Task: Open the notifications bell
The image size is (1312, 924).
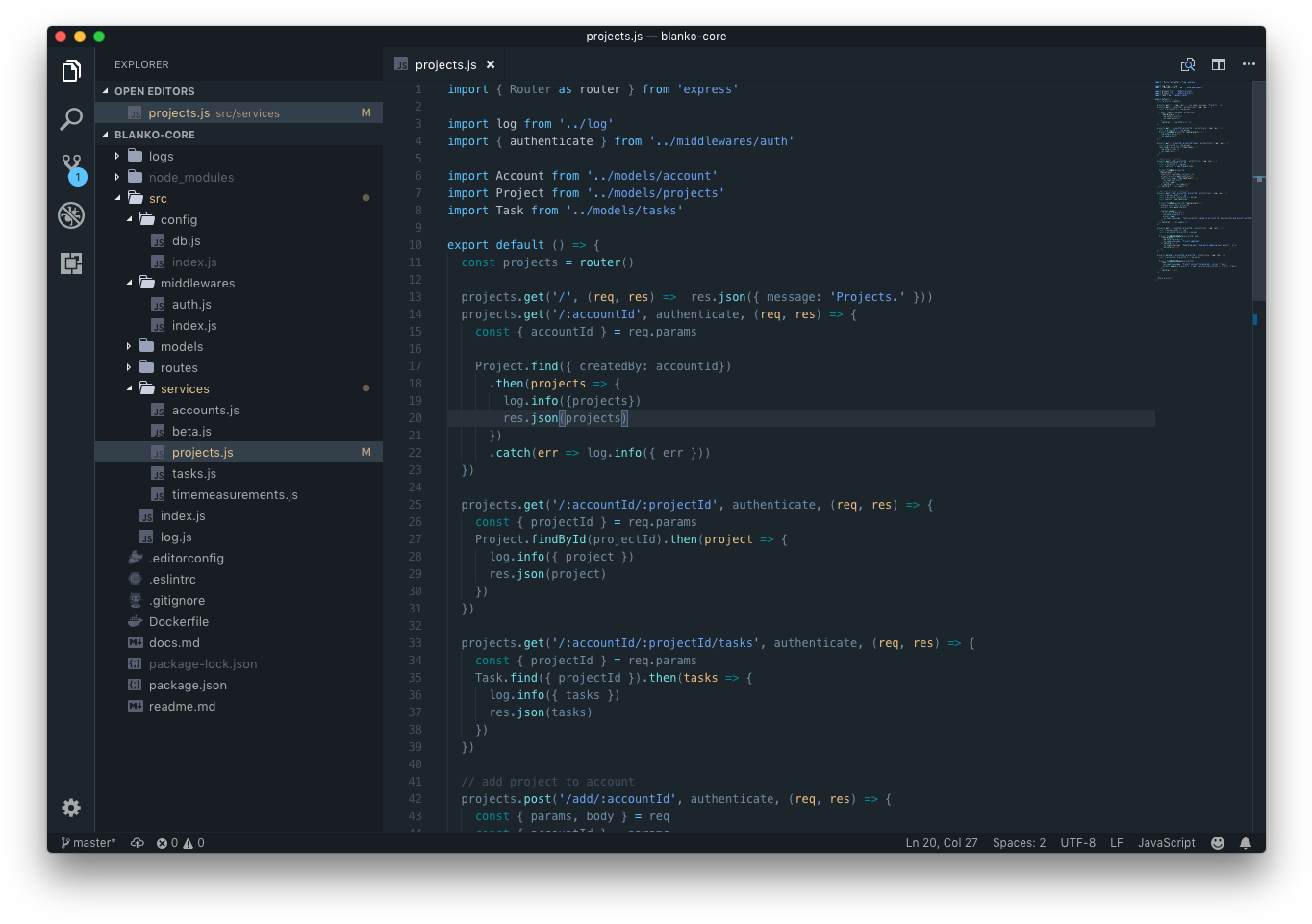Action: coord(1246,842)
